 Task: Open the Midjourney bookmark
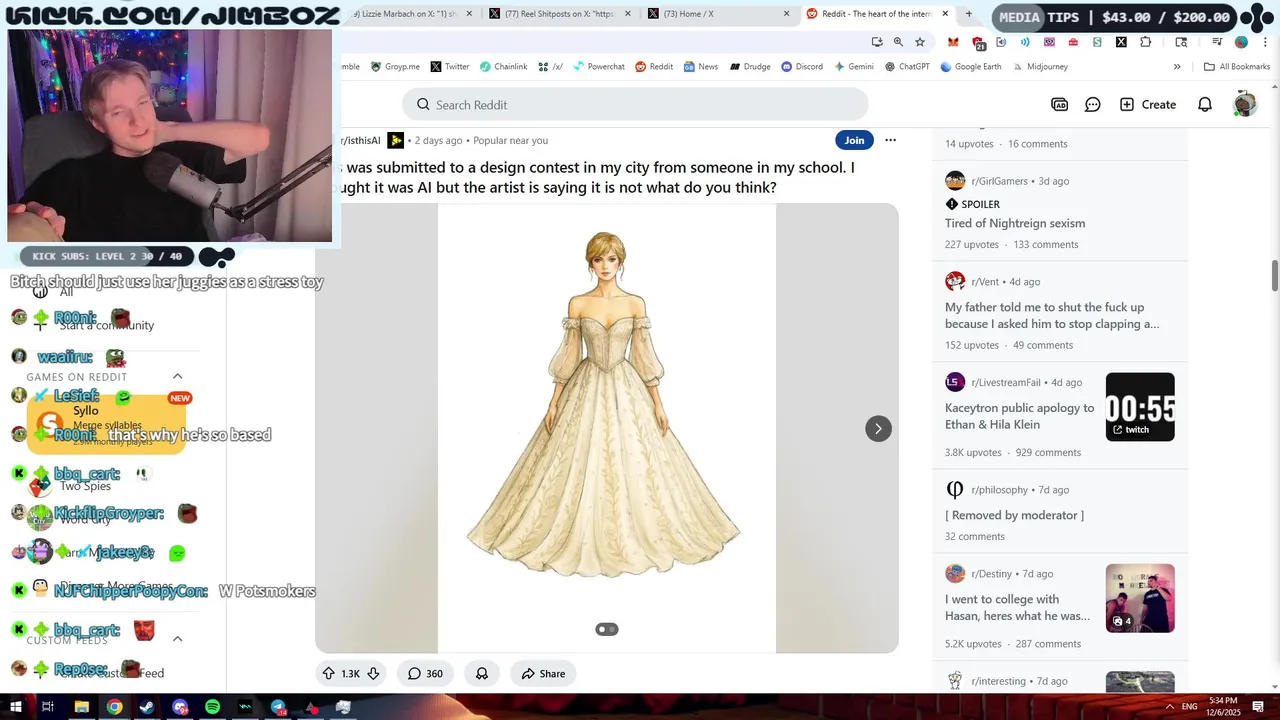tap(1039, 67)
